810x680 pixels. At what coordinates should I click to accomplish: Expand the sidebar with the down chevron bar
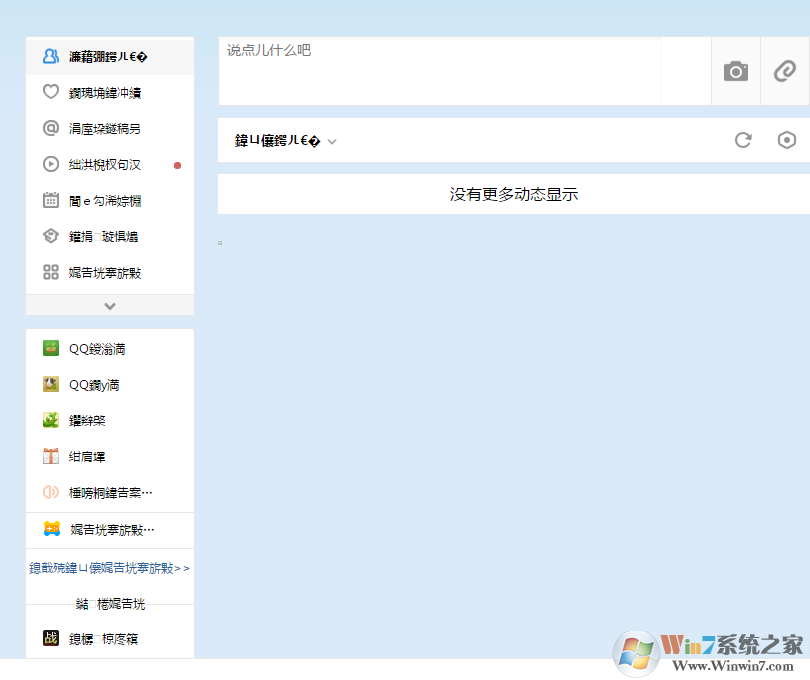tap(110, 306)
